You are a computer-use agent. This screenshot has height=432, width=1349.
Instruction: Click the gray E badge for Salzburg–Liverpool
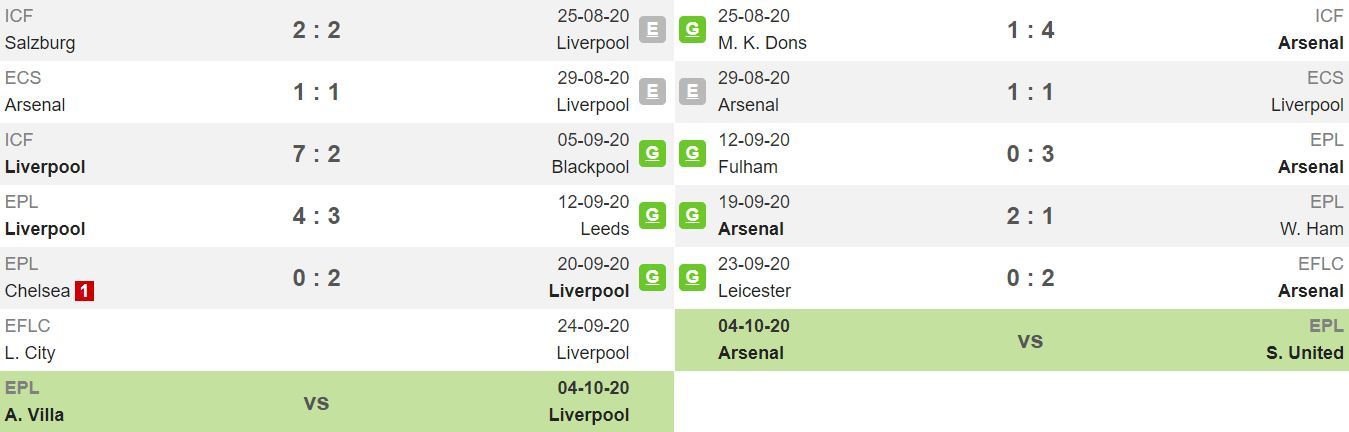click(x=652, y=29)
